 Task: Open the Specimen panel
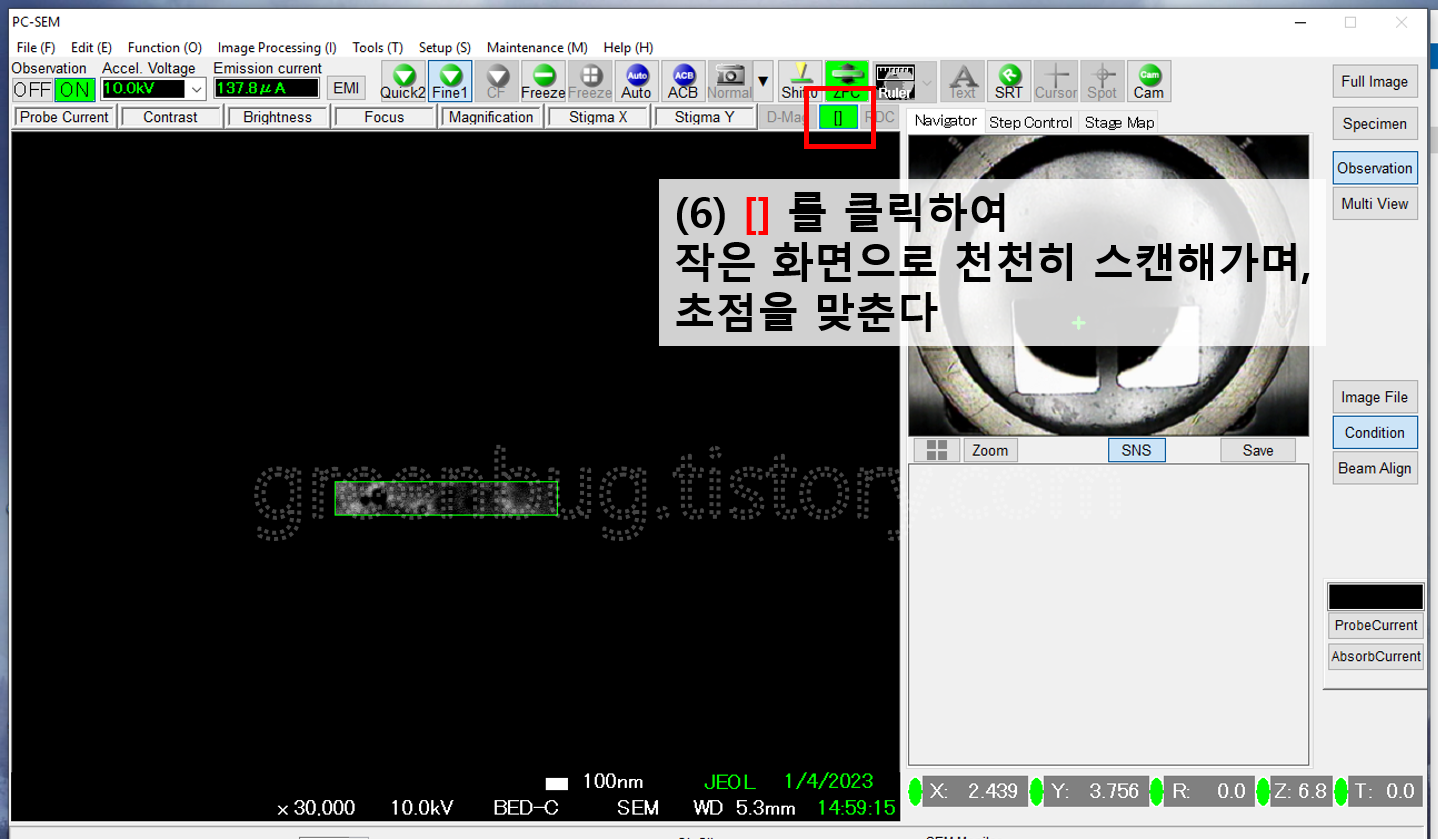pos(1374,124)
